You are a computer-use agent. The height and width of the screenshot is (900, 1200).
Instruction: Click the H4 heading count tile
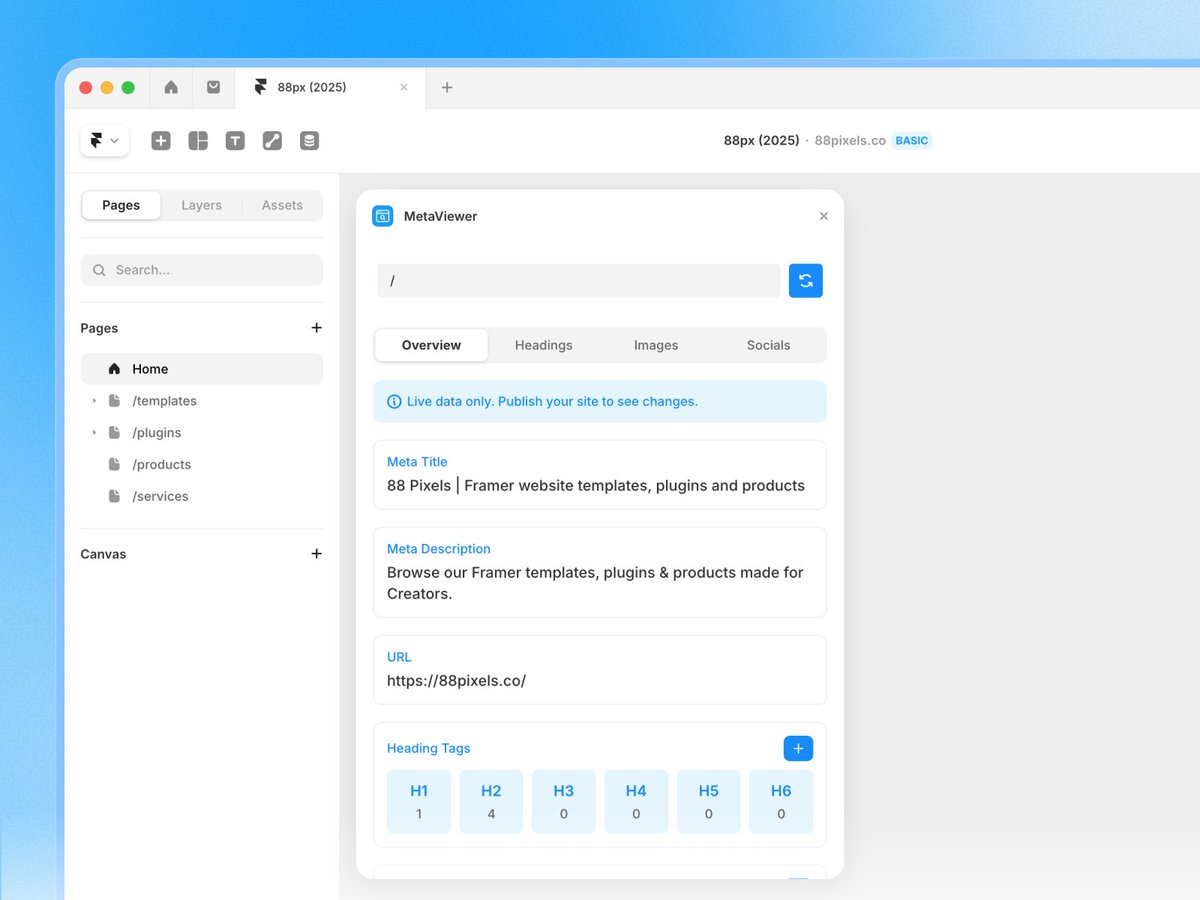636,801
